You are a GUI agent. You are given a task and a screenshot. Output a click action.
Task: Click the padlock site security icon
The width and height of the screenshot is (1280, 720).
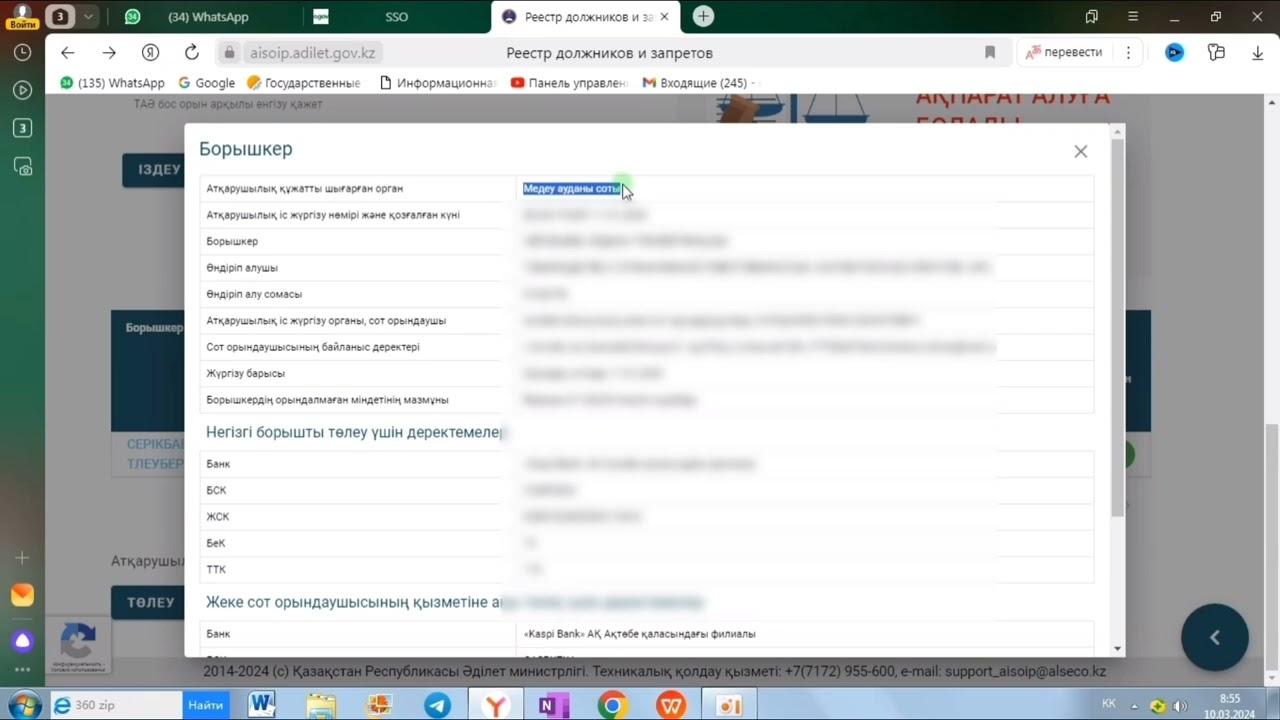click(229, 53)
